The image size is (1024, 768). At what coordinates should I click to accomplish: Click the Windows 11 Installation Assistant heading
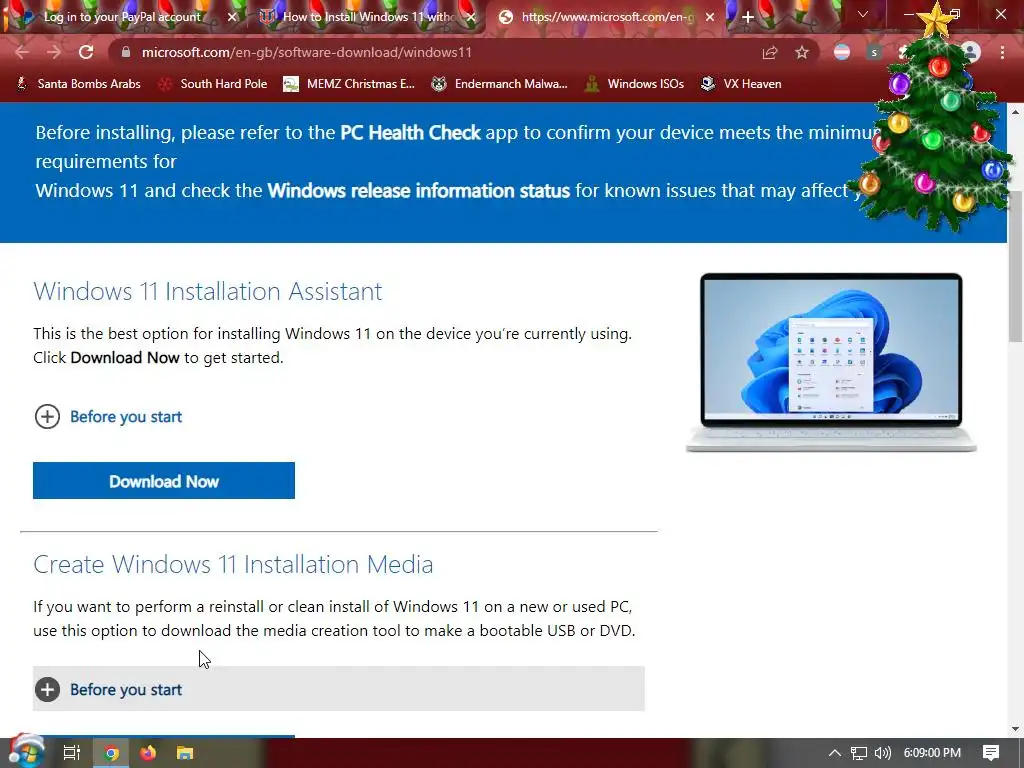pos(208,291)
